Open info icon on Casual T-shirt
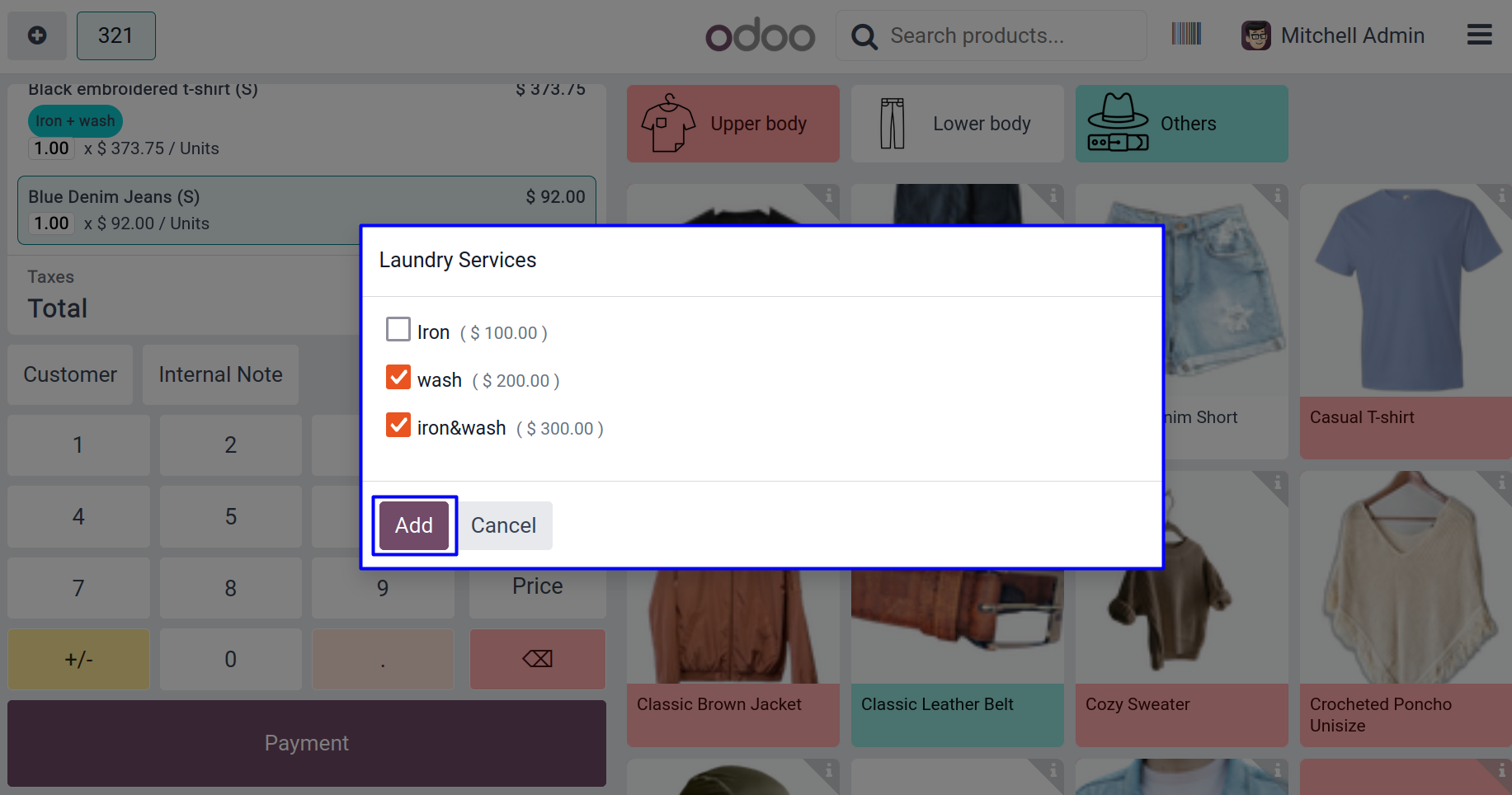 click(x=1501, y=195)
